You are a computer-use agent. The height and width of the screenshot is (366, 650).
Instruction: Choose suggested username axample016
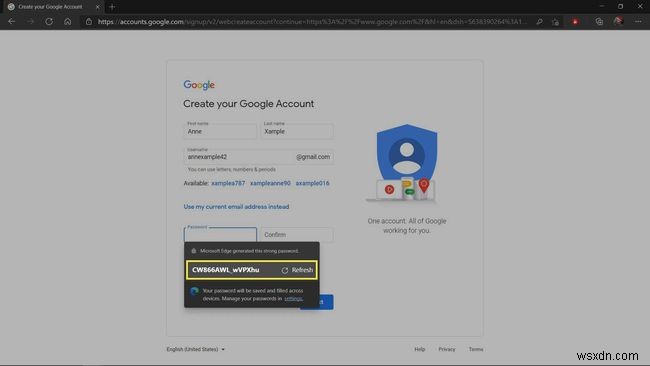tap(313, 183)
